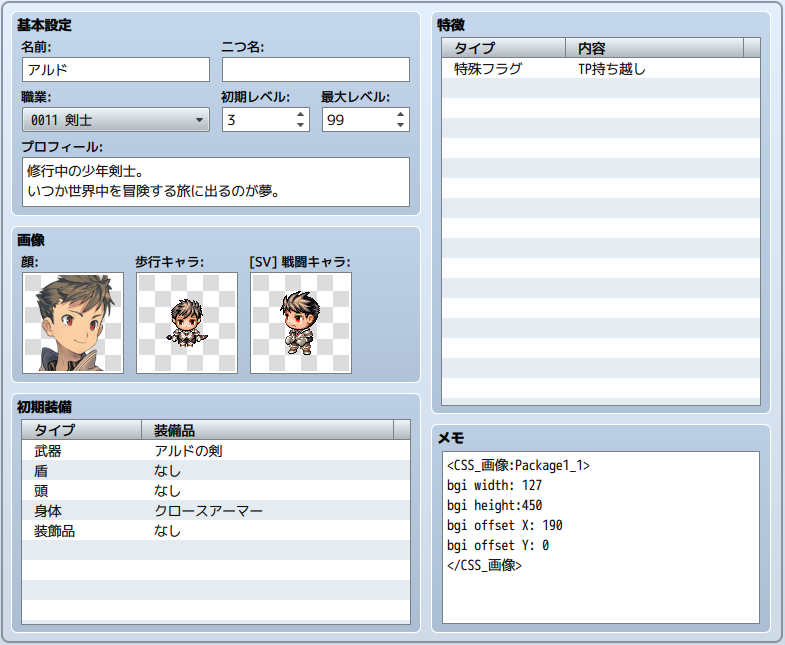Click the first empty row below 特殊フラグ

click(601, 89)
